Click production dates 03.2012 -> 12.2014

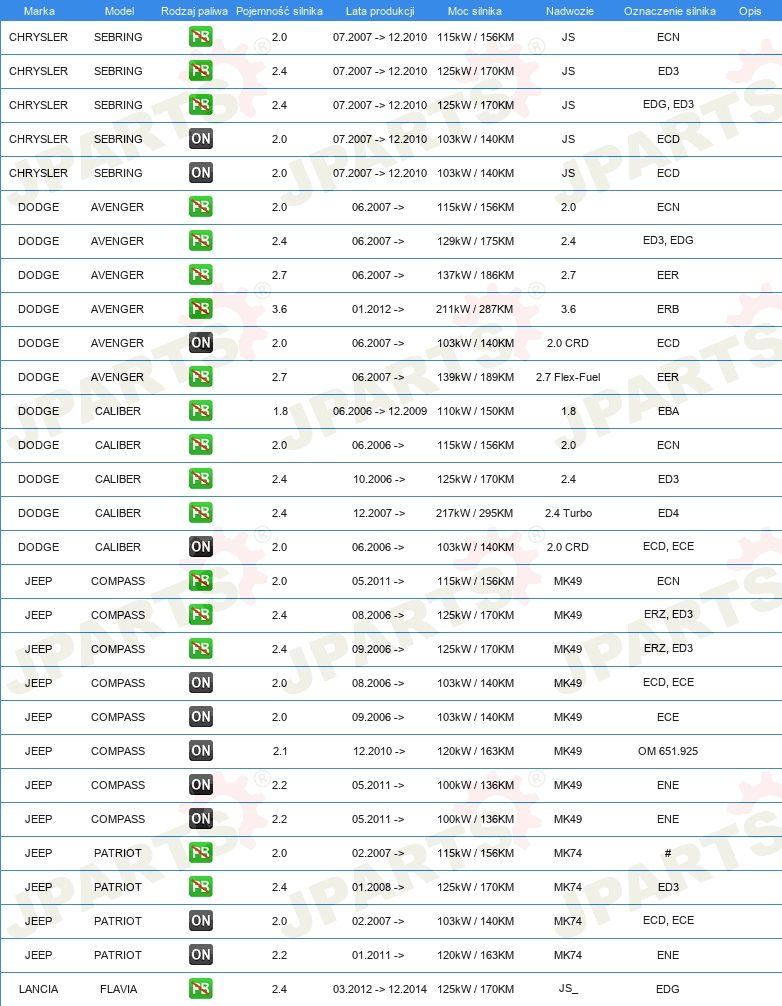pyautogui.click(x=380, y=989)
